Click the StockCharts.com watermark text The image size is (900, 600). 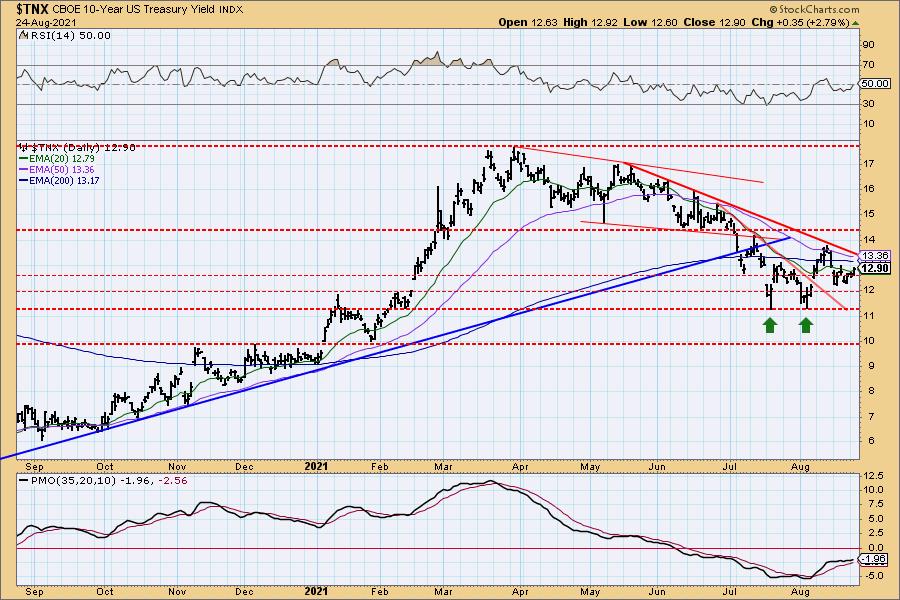pos(814,9)
